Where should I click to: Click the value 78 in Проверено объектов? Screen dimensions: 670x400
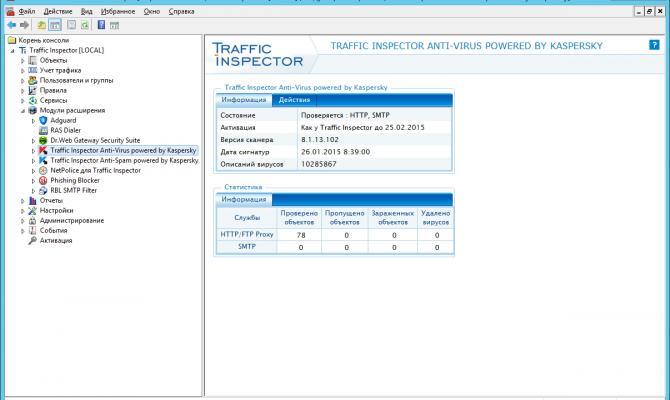301,235
